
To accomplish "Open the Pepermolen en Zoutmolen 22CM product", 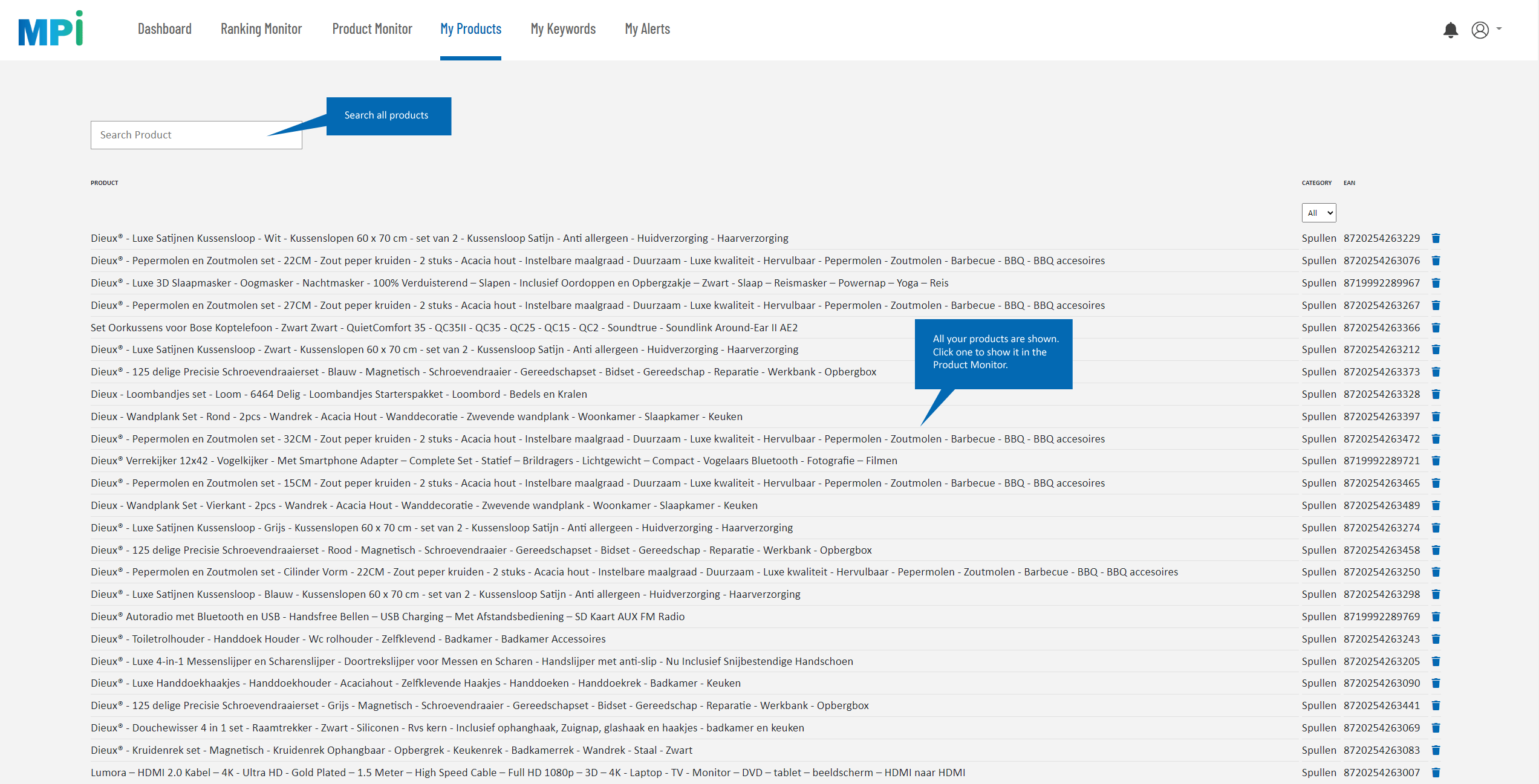I will [597, 261].
